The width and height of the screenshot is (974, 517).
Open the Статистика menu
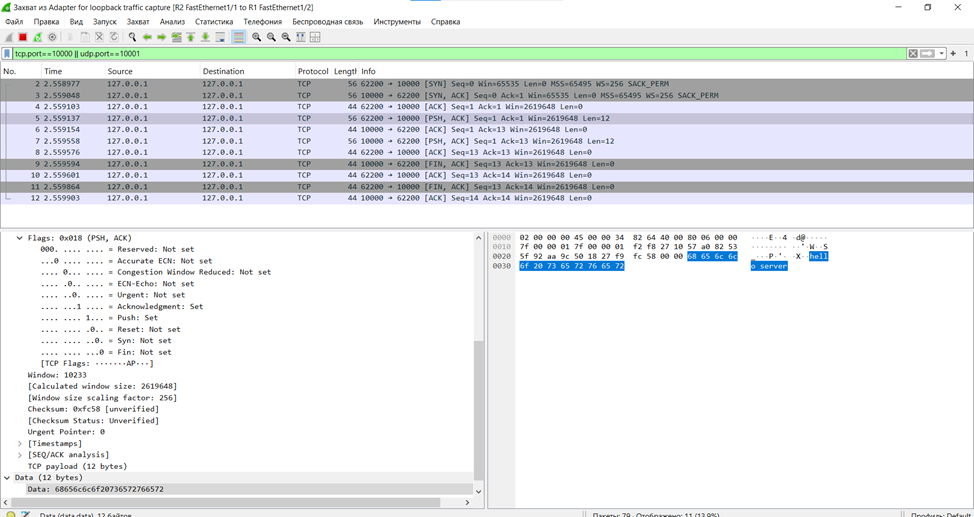point(214,21)
